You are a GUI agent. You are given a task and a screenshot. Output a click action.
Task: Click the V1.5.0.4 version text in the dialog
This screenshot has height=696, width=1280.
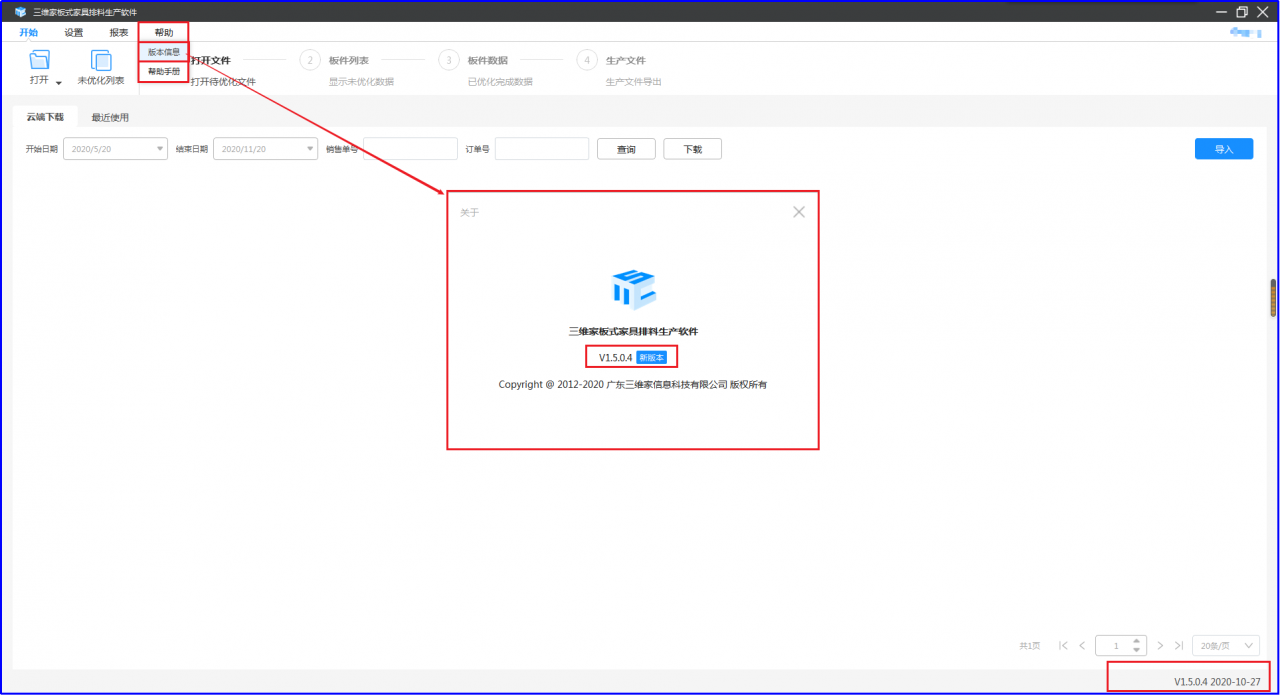tap(616, 358)
